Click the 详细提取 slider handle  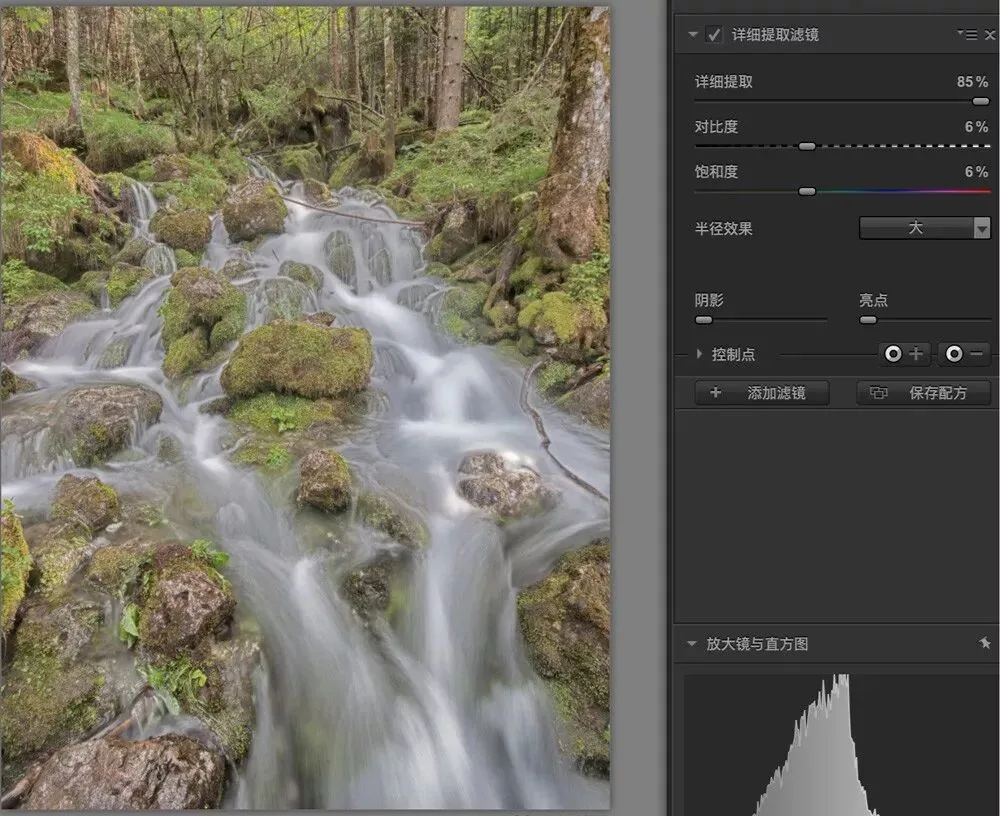pyautogui.click(x=980, y=101)
